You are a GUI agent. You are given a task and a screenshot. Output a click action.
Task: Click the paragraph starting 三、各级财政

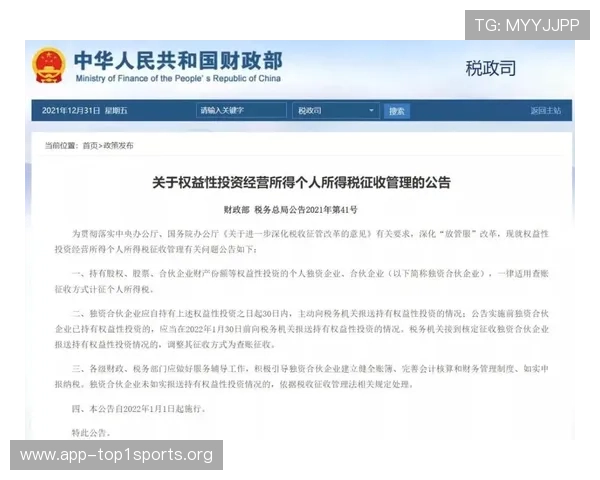tap(302, 376)
